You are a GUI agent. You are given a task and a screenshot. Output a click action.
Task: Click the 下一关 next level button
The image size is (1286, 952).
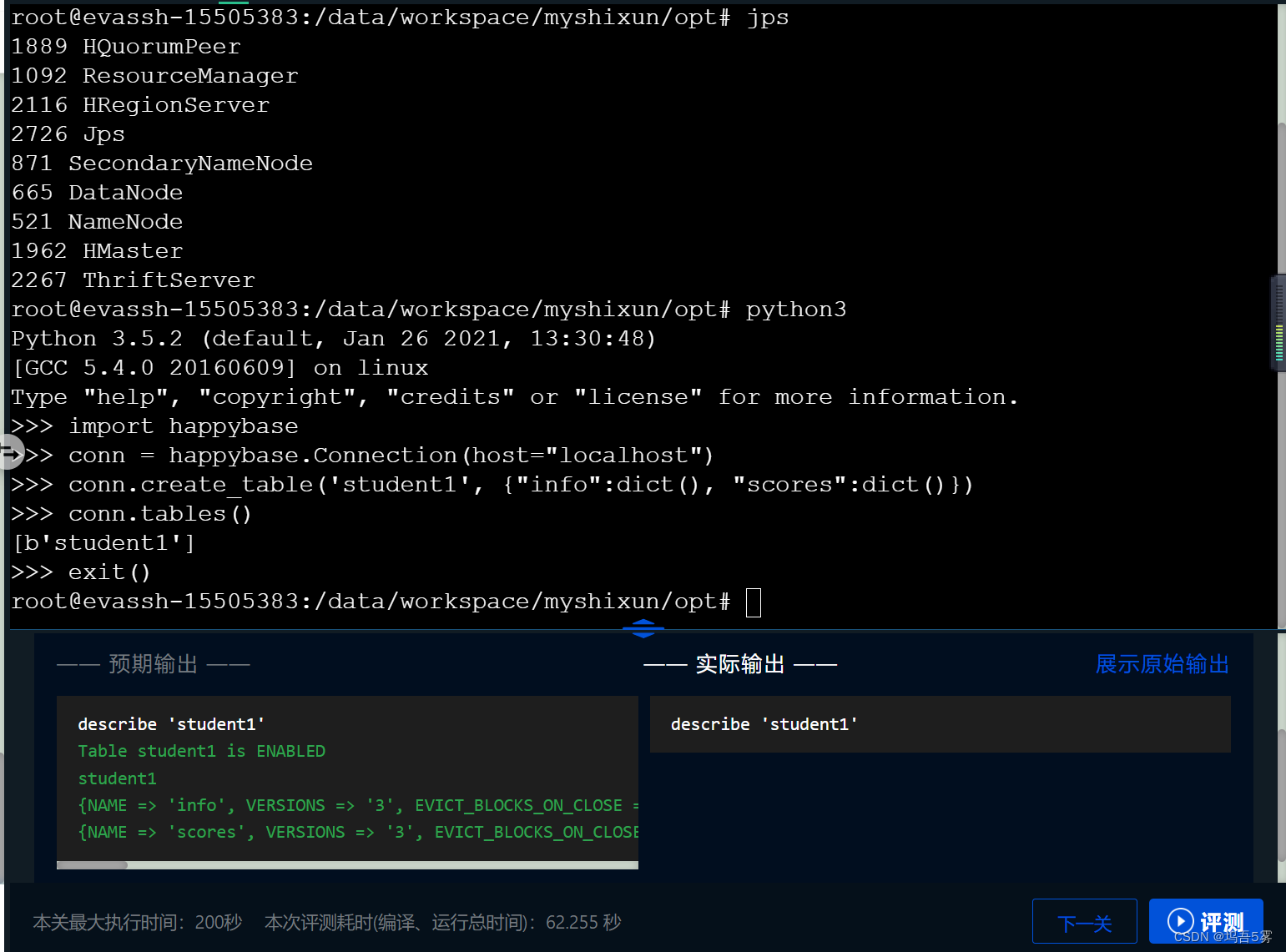1085,921
